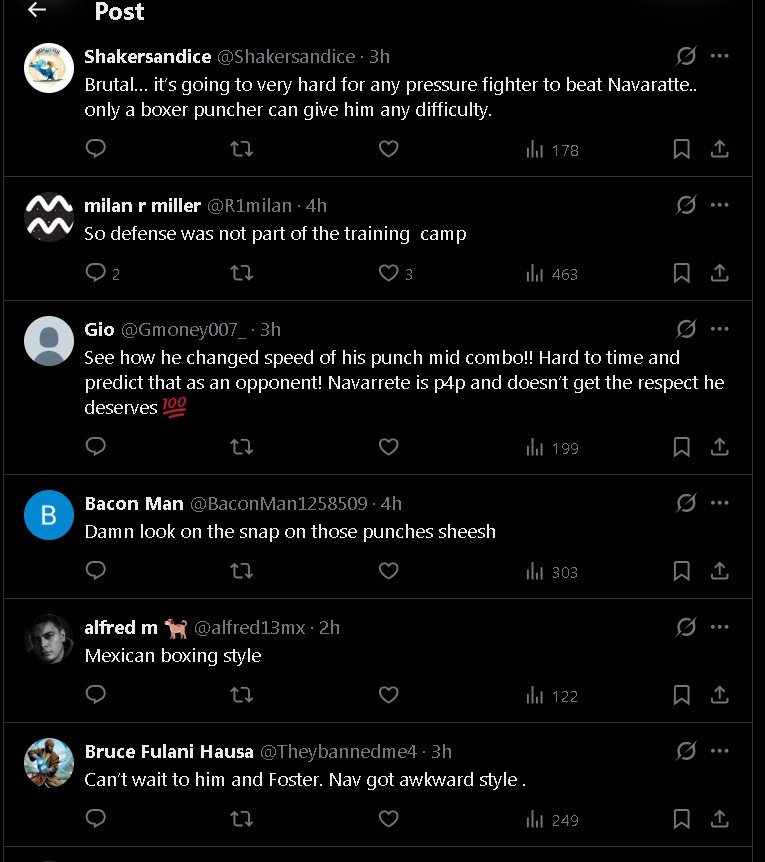Click the back arrow next to Post

click(x=37, y=10)
